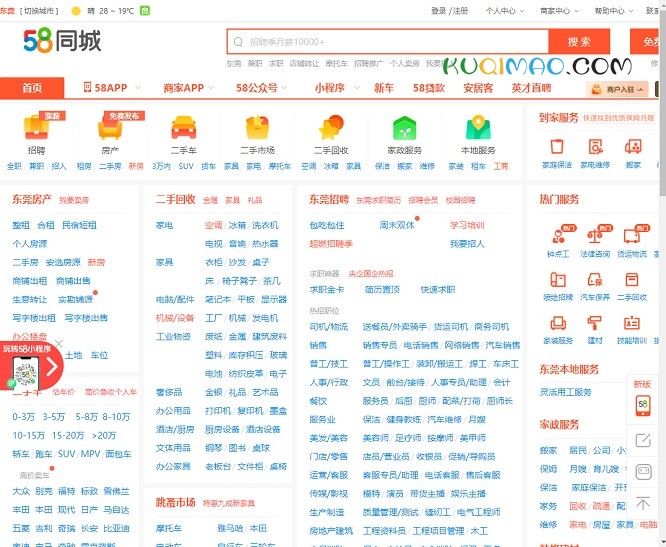Open the 东莞招聘 section heading
The image size is (666, 547).
(329, 199)
